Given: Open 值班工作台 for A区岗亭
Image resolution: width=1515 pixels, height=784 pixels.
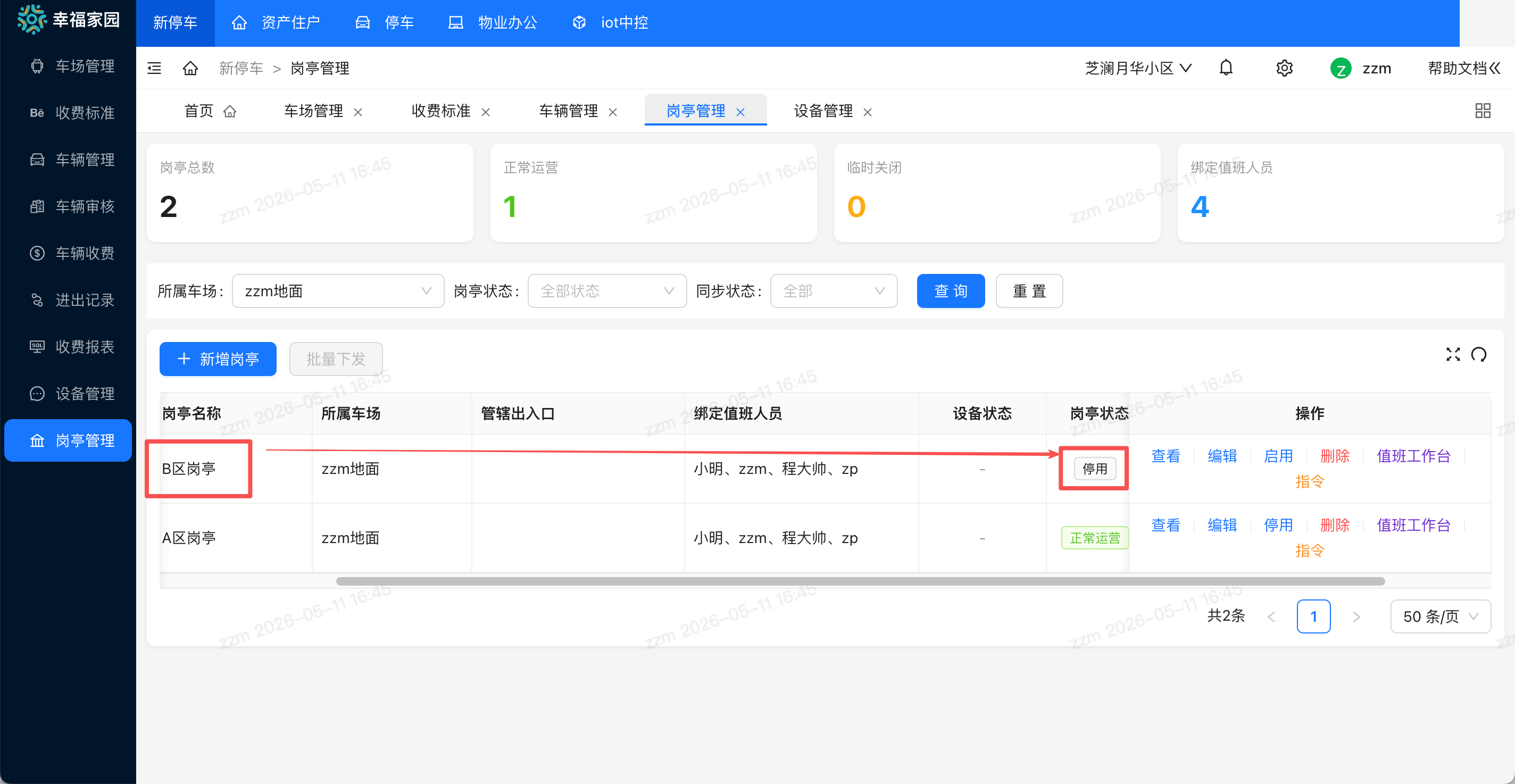Looking at the screenshot, I should (1413, 524).
